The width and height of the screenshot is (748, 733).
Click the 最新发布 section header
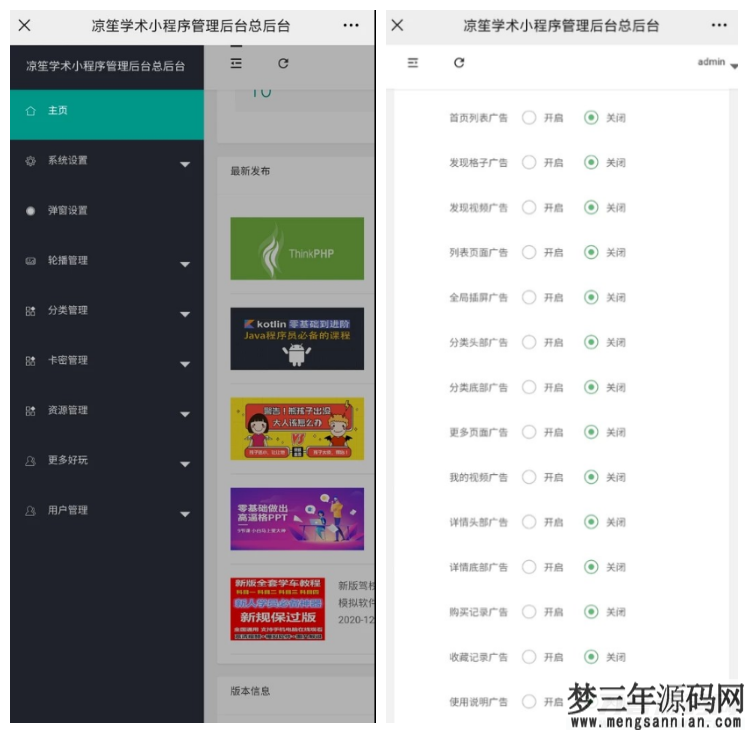point(250,171)
